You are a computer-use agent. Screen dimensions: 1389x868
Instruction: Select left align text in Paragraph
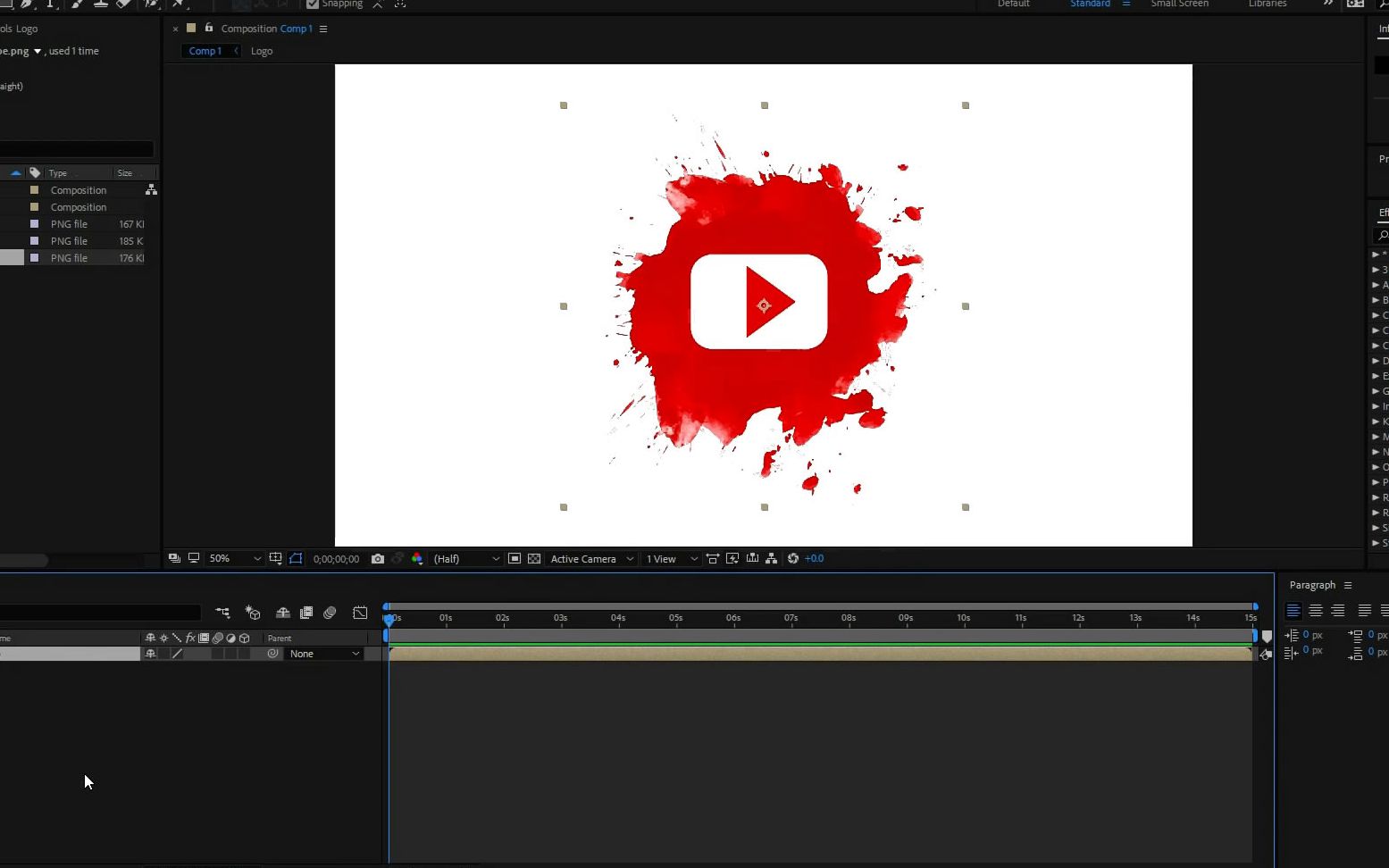[1293, 611]
